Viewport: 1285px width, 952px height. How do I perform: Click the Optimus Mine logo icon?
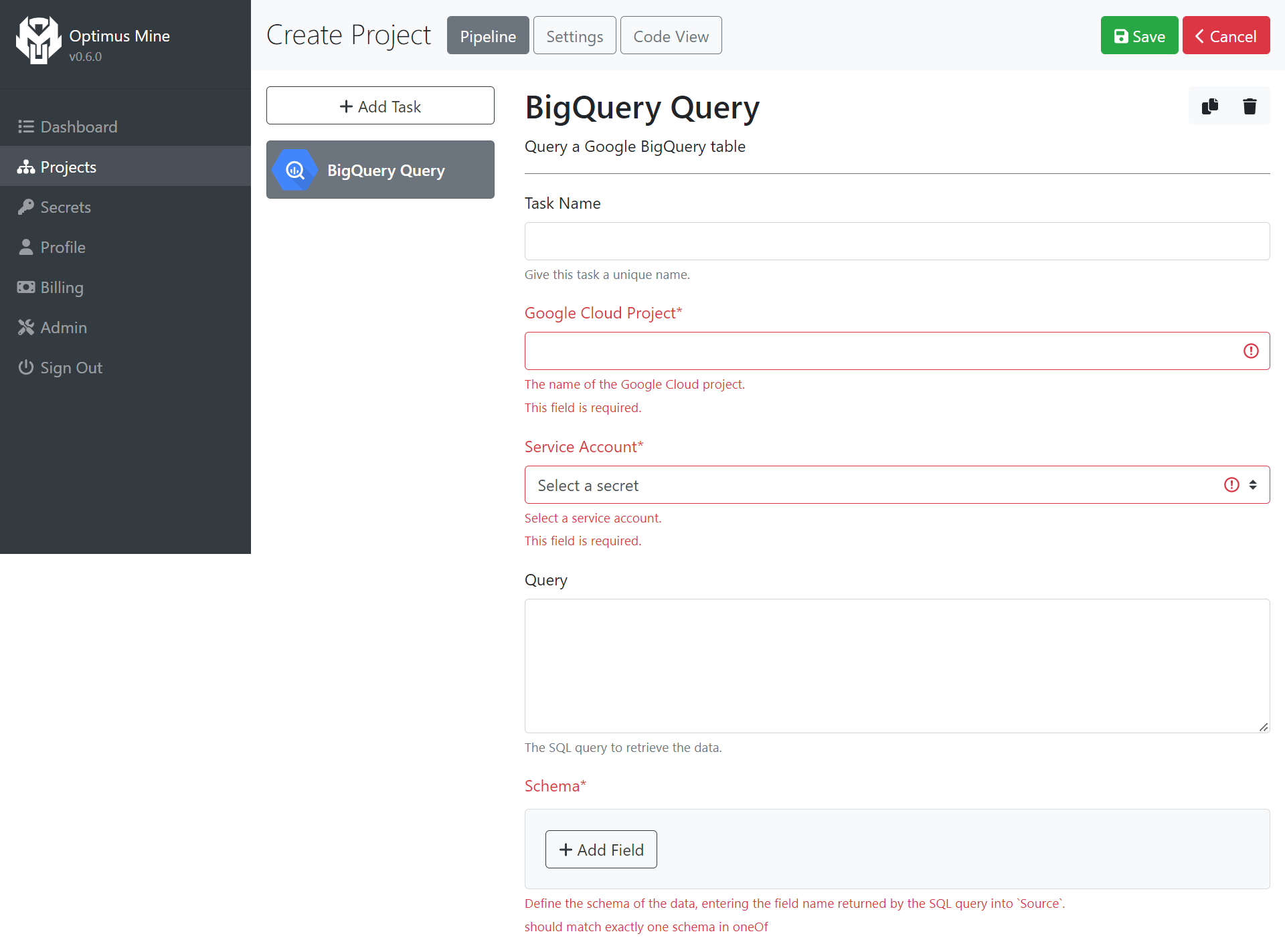(x=38, y=40)
